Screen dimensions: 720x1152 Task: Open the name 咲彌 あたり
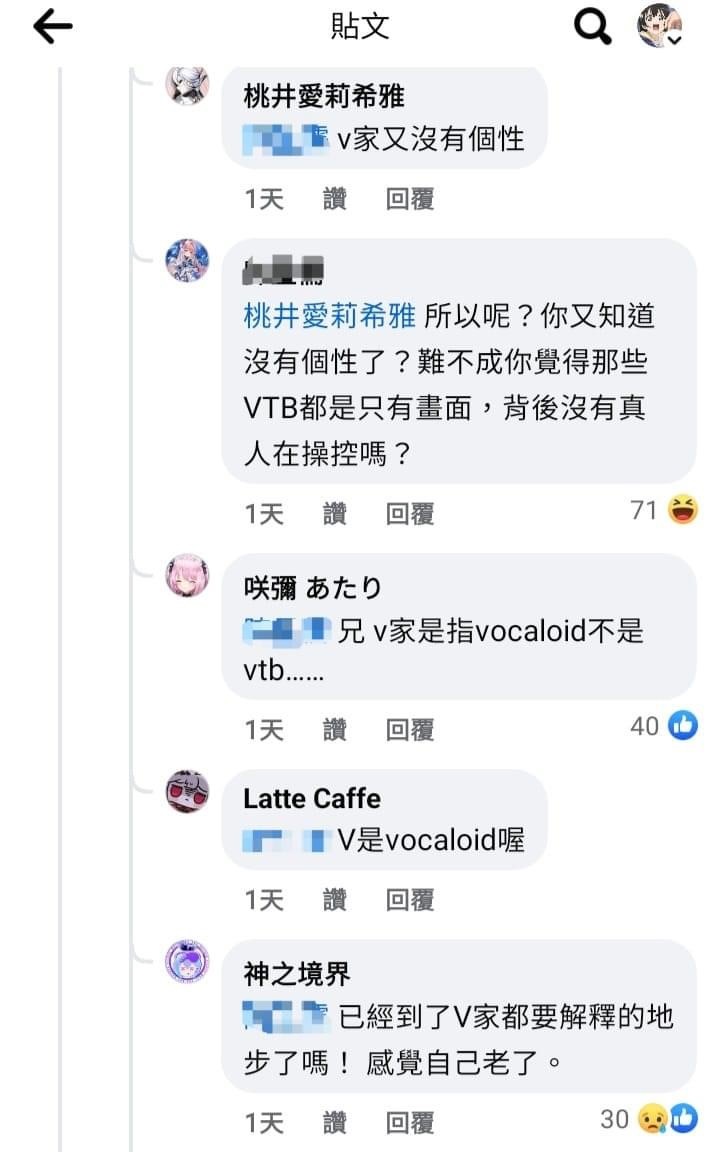pos(312,588)
